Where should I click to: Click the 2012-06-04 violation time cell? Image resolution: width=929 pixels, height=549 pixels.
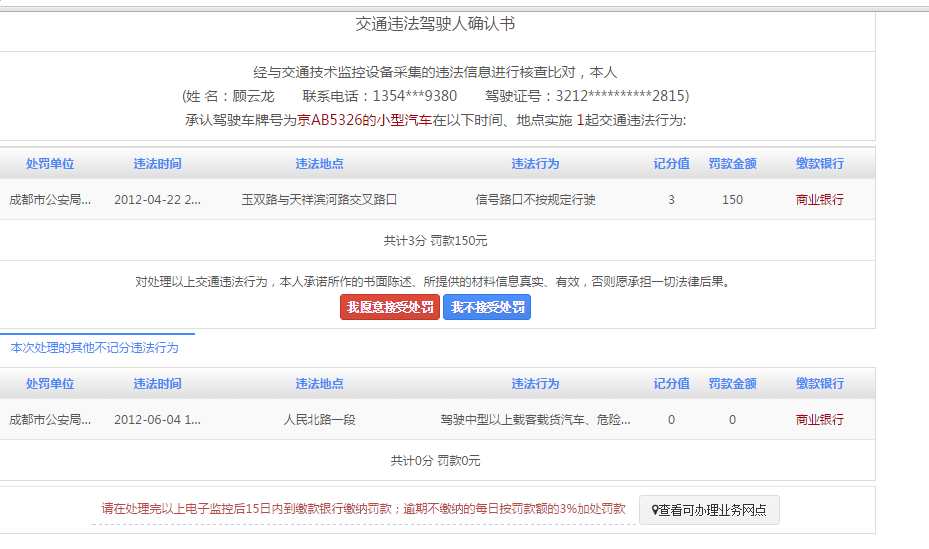click(x=157, y=420)
